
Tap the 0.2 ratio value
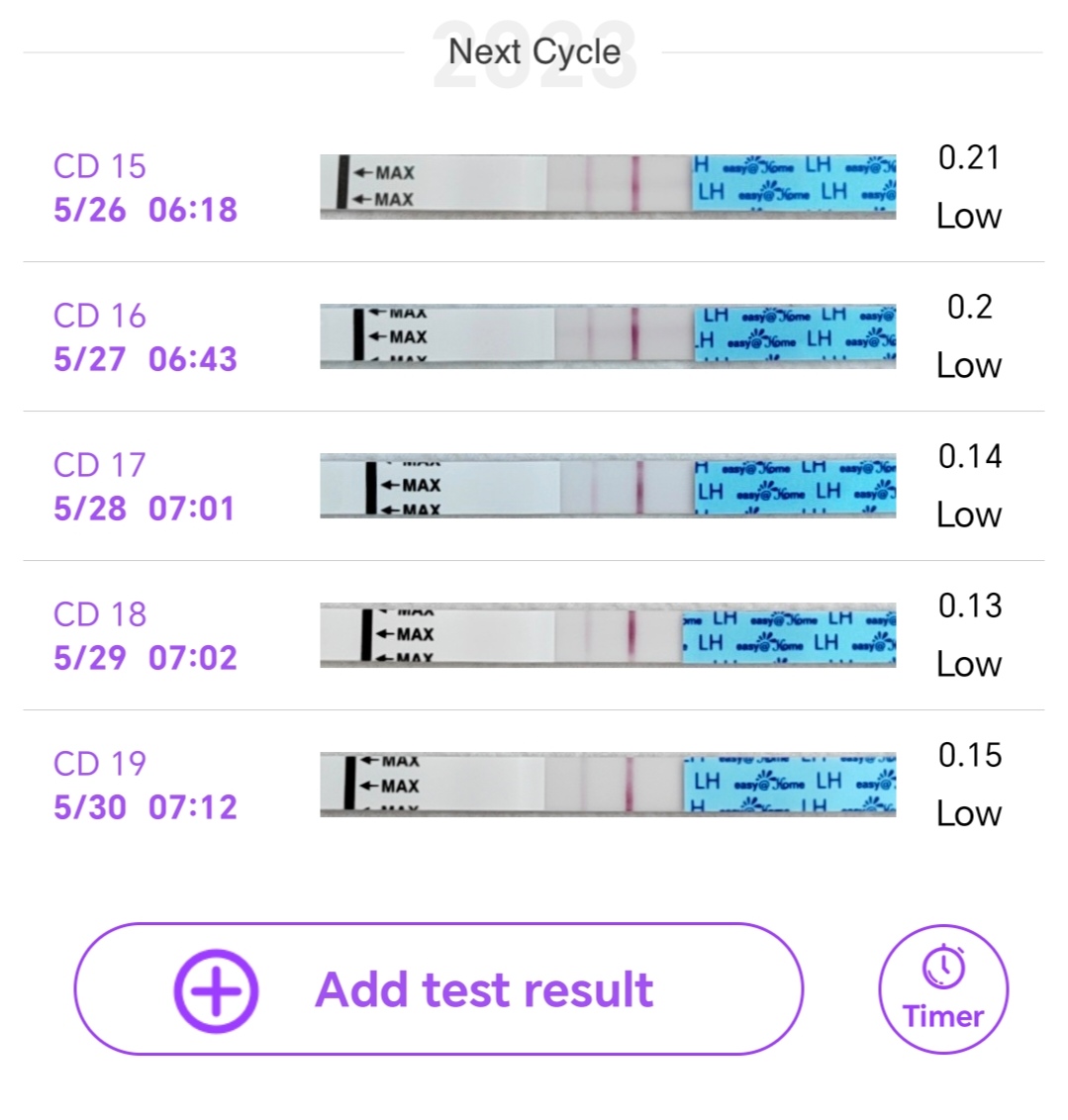[x=969, y=307]
